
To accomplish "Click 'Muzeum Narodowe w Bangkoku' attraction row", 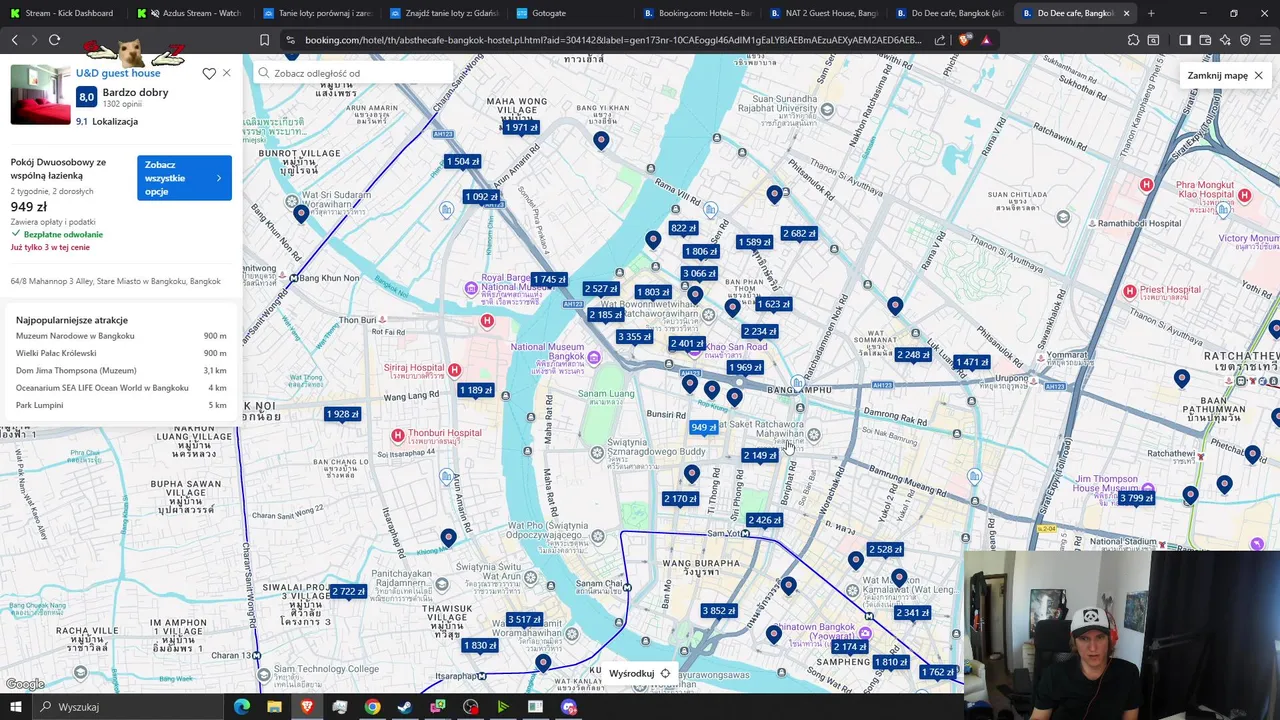I will click(121, 336).
